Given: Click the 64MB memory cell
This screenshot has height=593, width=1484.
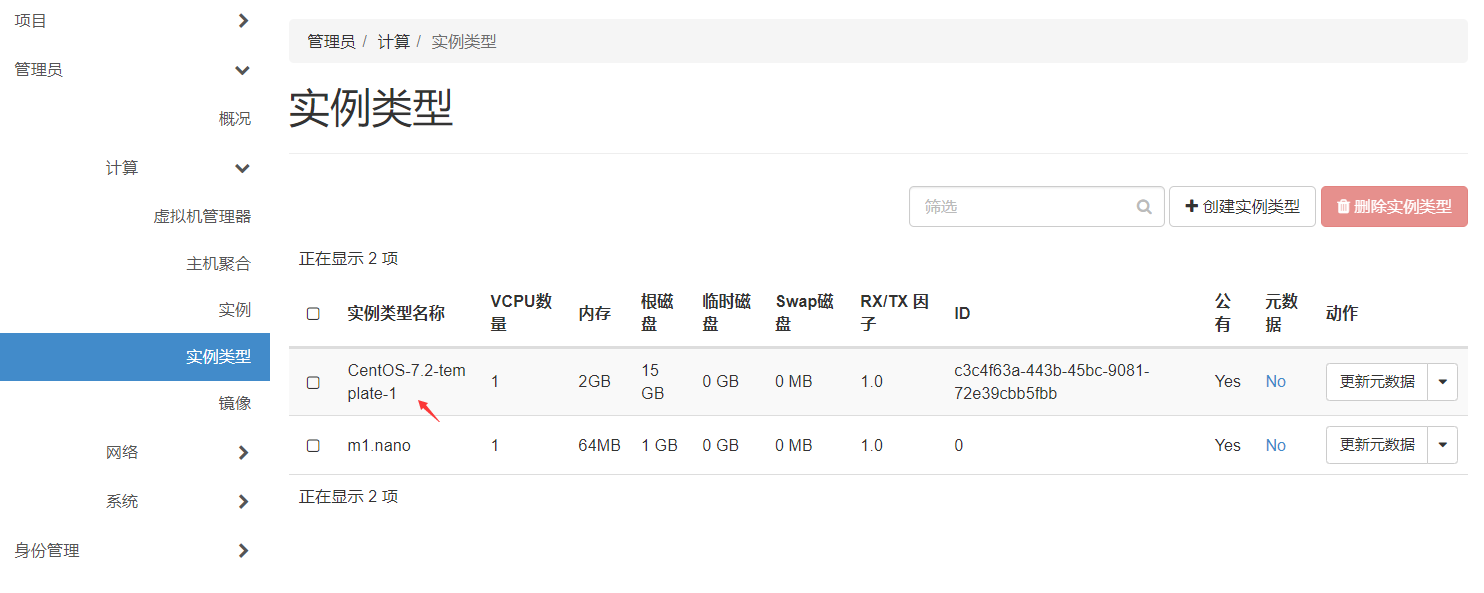Looking at the screenshot, I should 599,445.
